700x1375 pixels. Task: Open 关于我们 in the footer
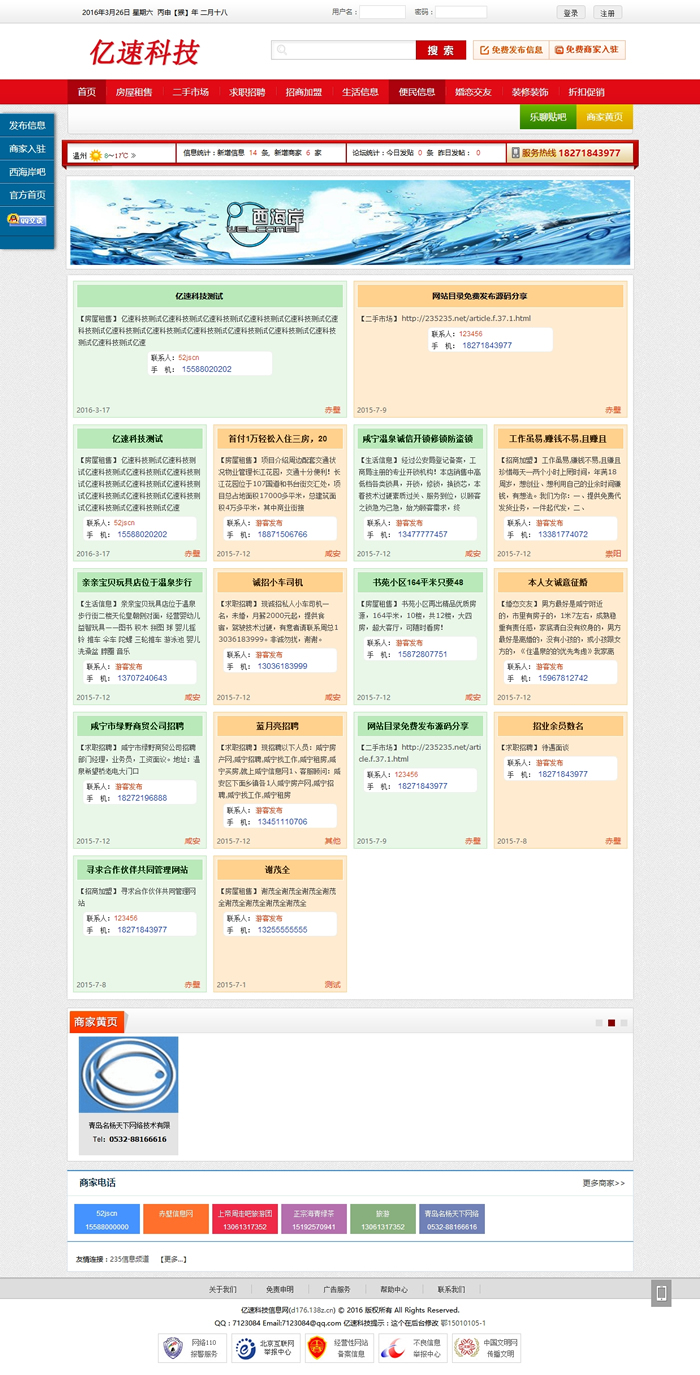coord(222,1289)
